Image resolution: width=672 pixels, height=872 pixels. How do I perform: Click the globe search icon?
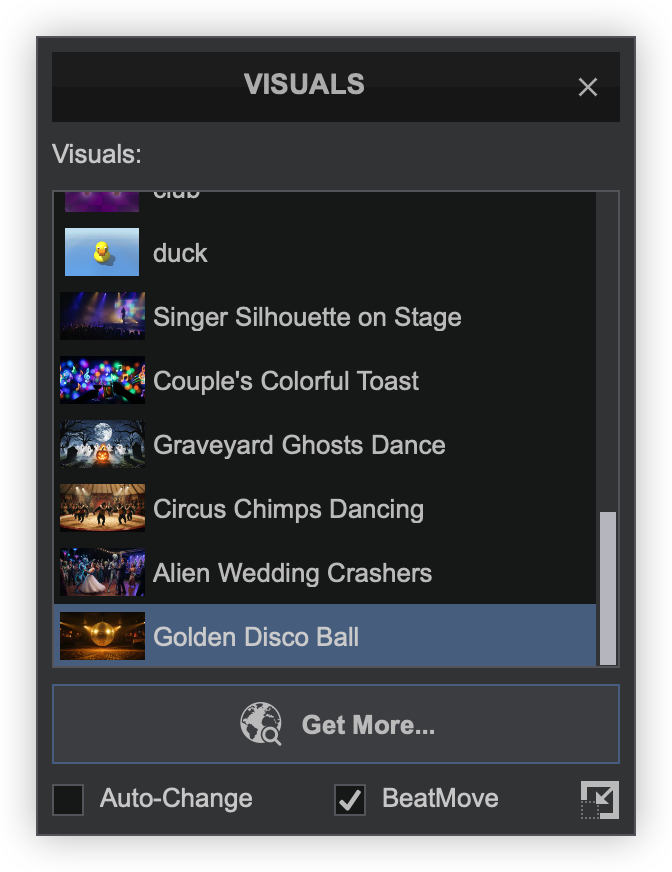point(260,724)
